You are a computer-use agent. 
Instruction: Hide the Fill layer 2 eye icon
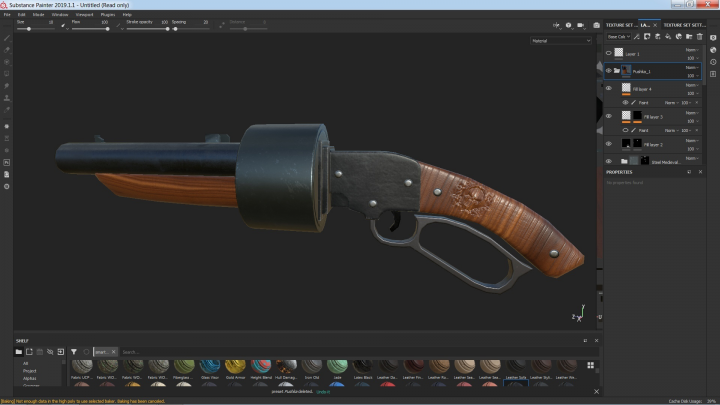(x=608, y=144)
